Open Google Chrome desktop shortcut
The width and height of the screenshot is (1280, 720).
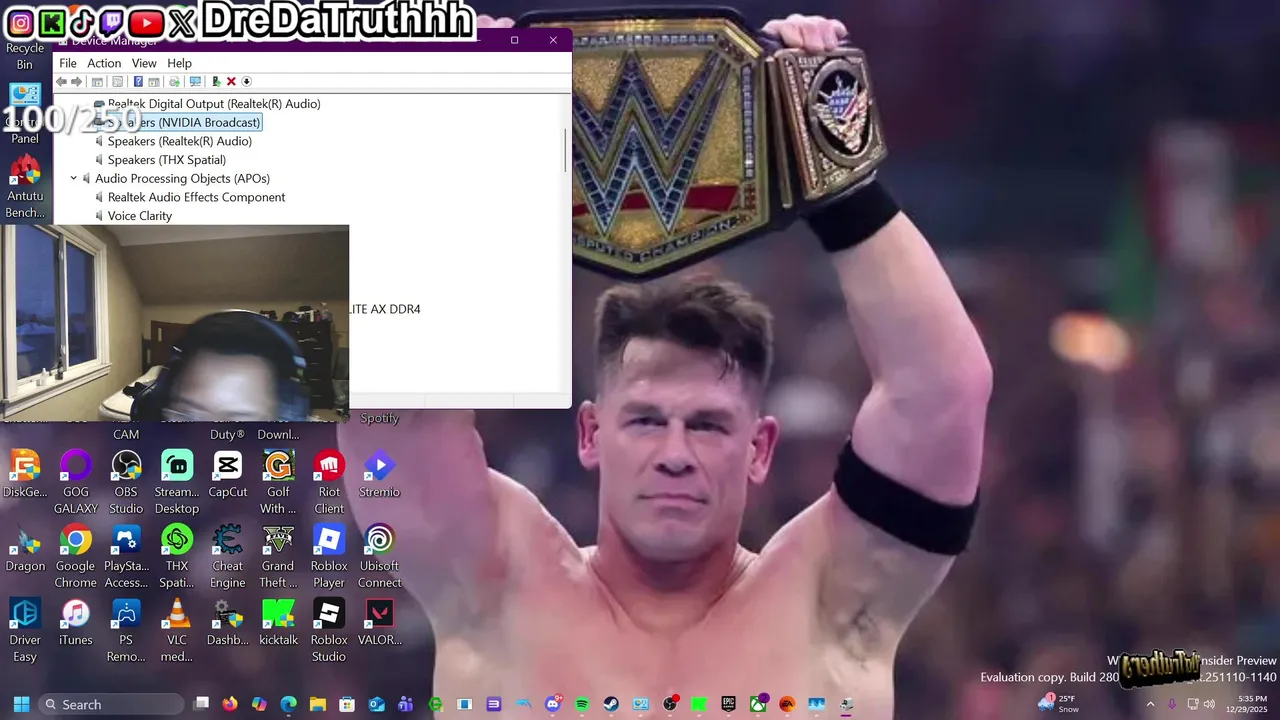(76, 556)
